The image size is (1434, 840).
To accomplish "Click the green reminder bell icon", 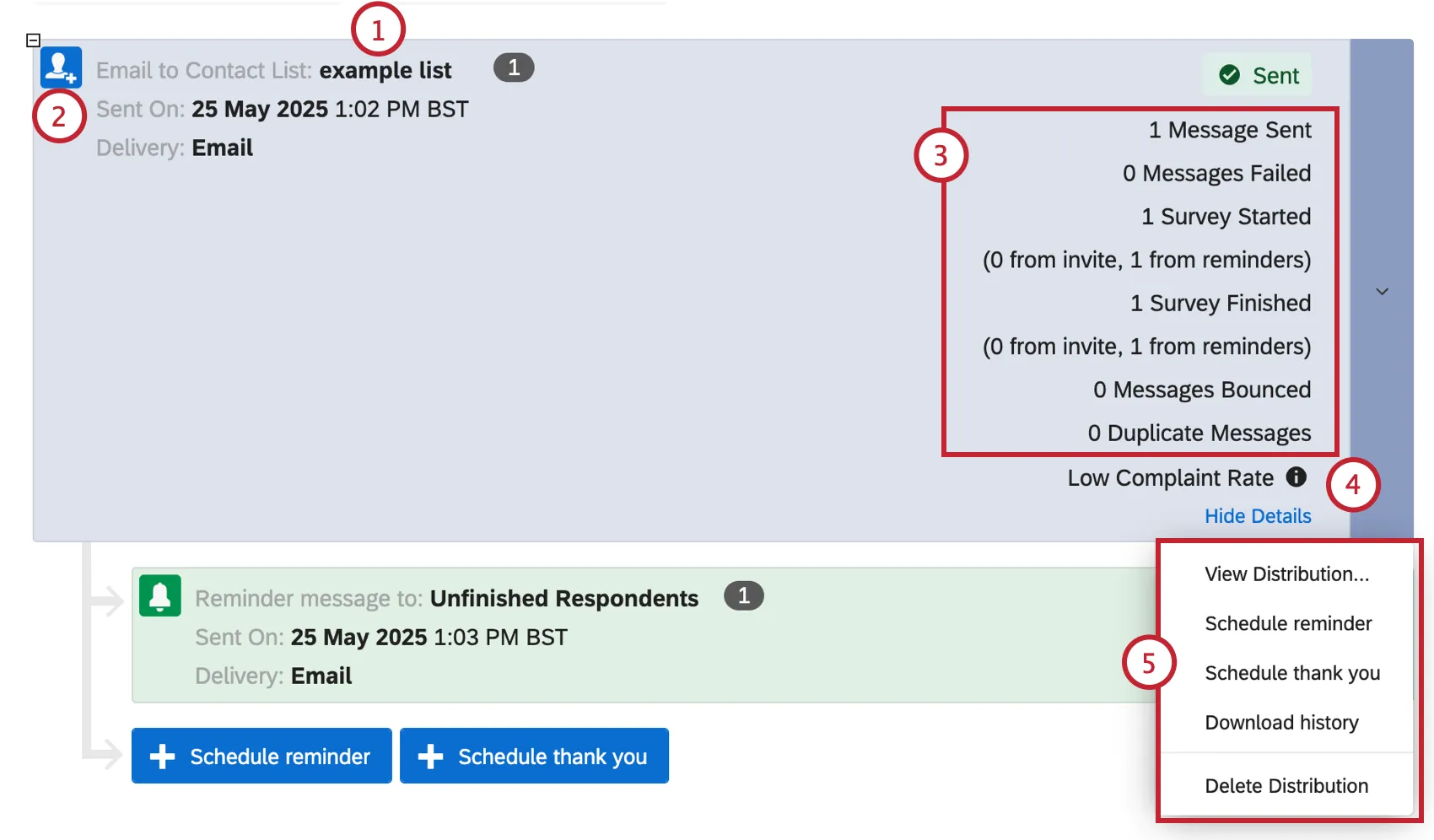I will point(159,595).
